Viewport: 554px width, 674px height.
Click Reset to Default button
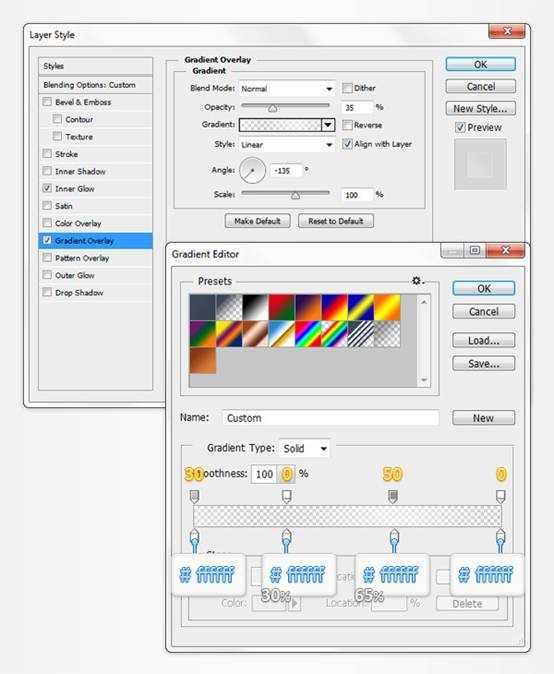coord(336,221)
